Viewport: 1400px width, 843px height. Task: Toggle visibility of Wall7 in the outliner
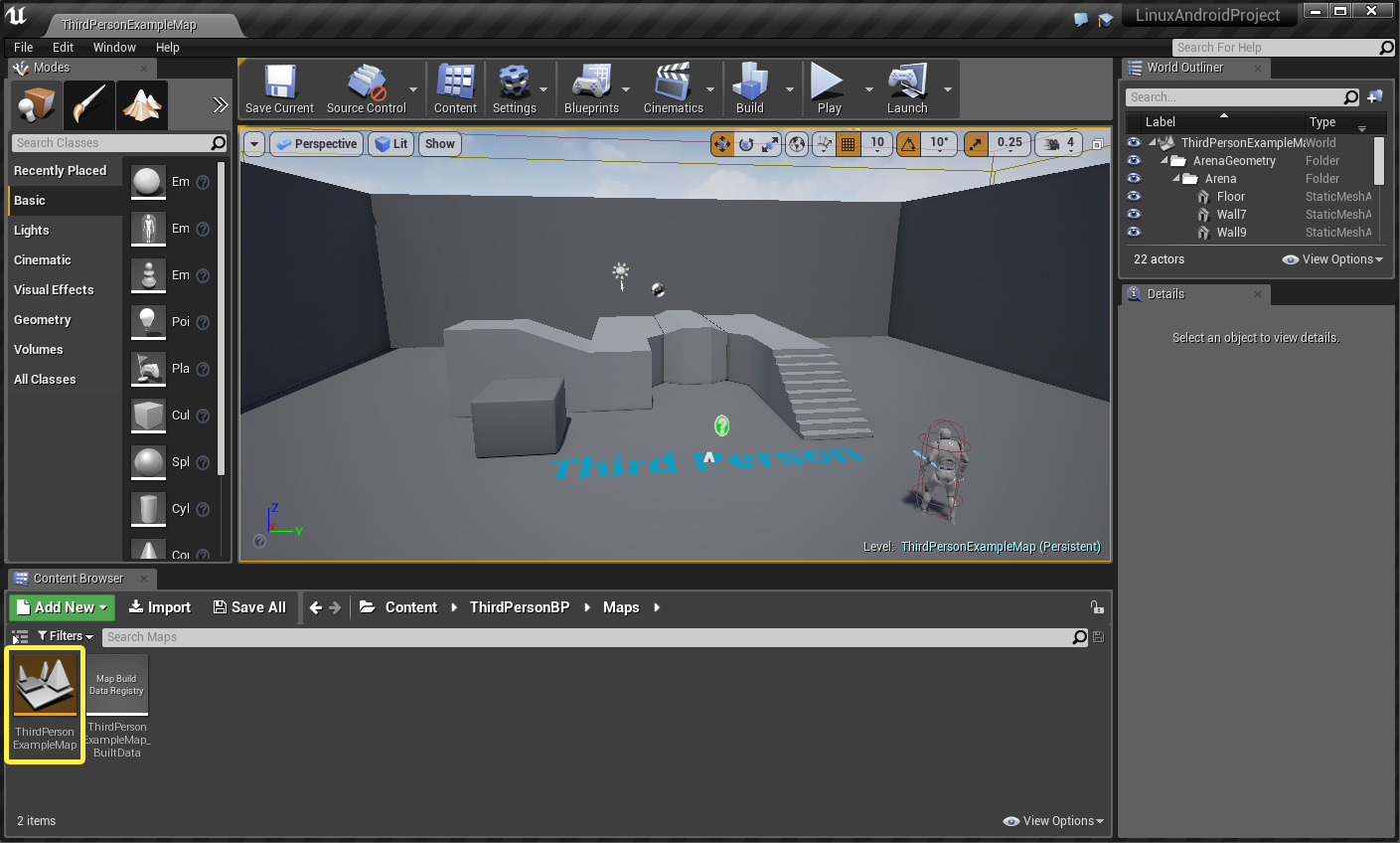click(x=1134, y=215)
